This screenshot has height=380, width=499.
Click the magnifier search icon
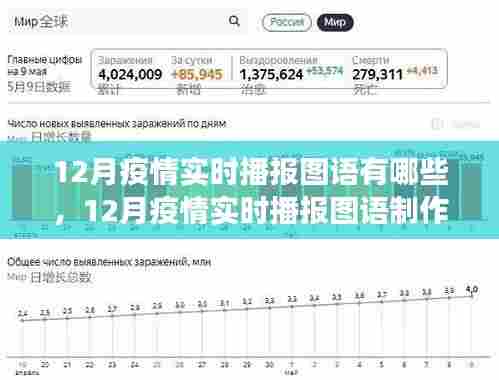(234, 21)
